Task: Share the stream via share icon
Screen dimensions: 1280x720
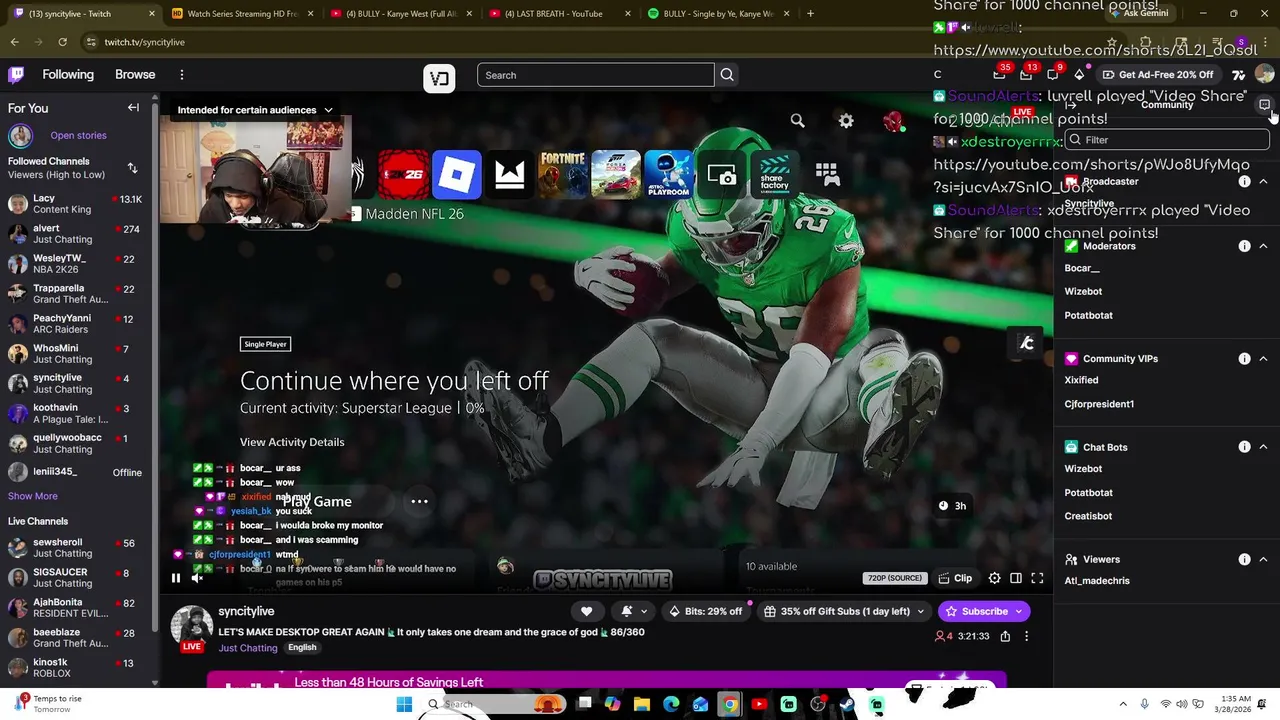Action: click(x=1005, y=636)
